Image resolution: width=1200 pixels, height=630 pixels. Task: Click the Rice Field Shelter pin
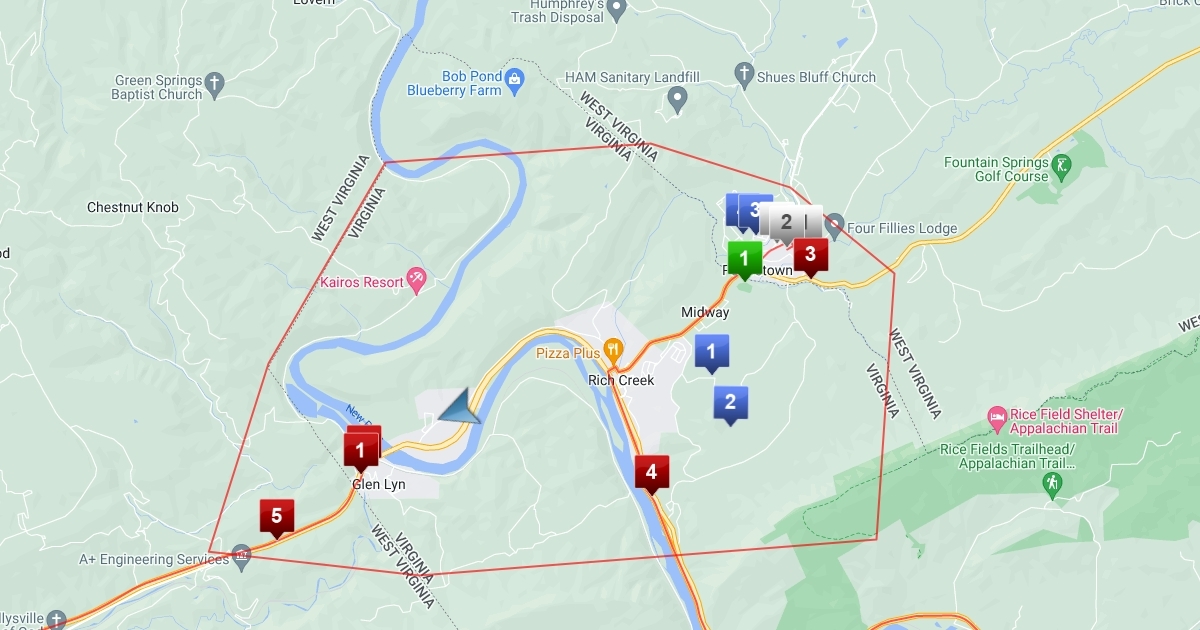tap(996, 415)
